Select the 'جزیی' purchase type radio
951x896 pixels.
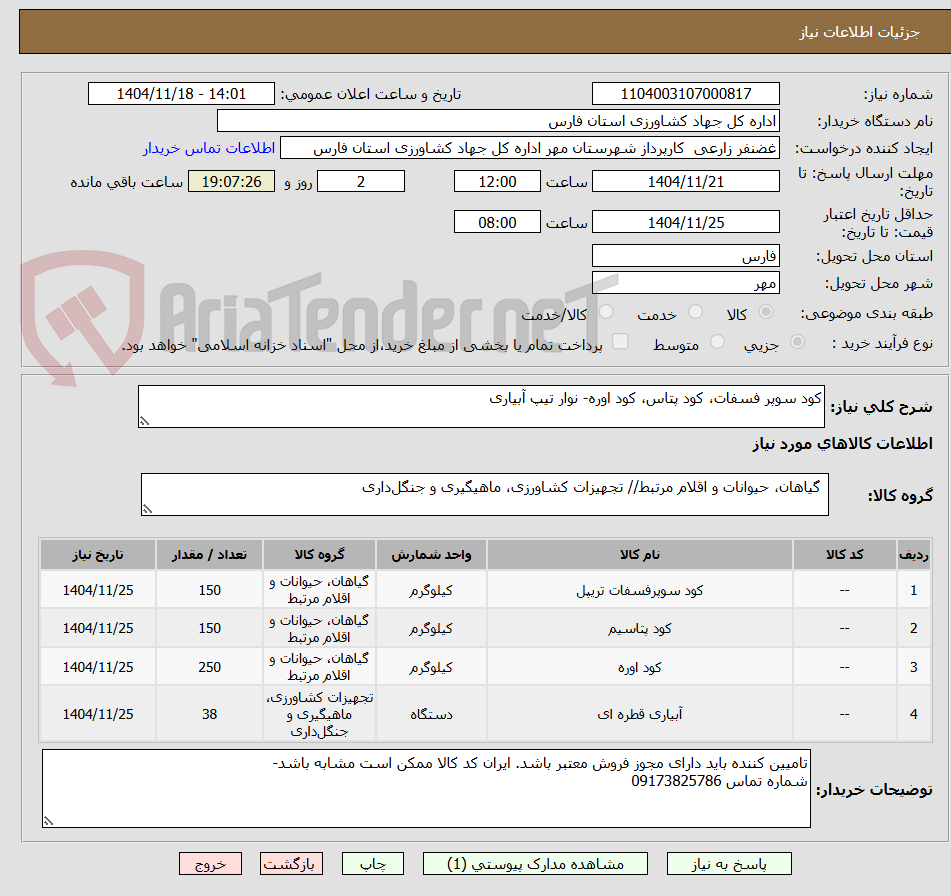point(798,342)
